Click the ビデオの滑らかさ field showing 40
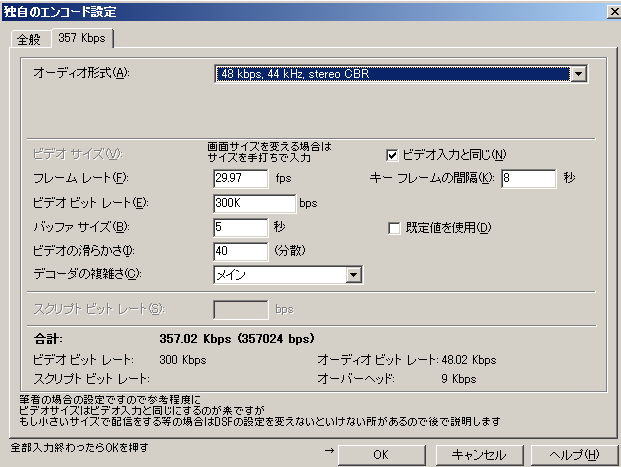621x467 pixels. coord(240,251)
